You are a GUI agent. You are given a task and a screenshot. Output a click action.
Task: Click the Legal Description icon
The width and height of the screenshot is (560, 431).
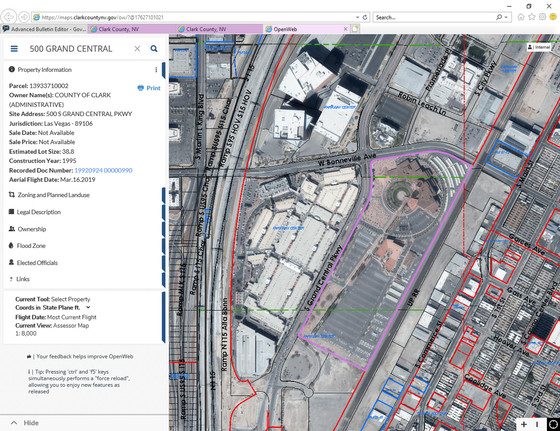(x=11, y=212)
